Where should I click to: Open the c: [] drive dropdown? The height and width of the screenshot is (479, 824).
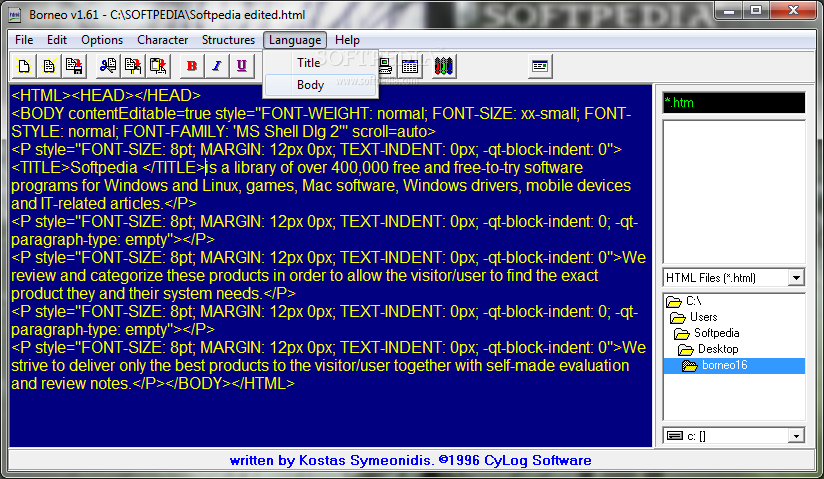(x=797, y=436)
